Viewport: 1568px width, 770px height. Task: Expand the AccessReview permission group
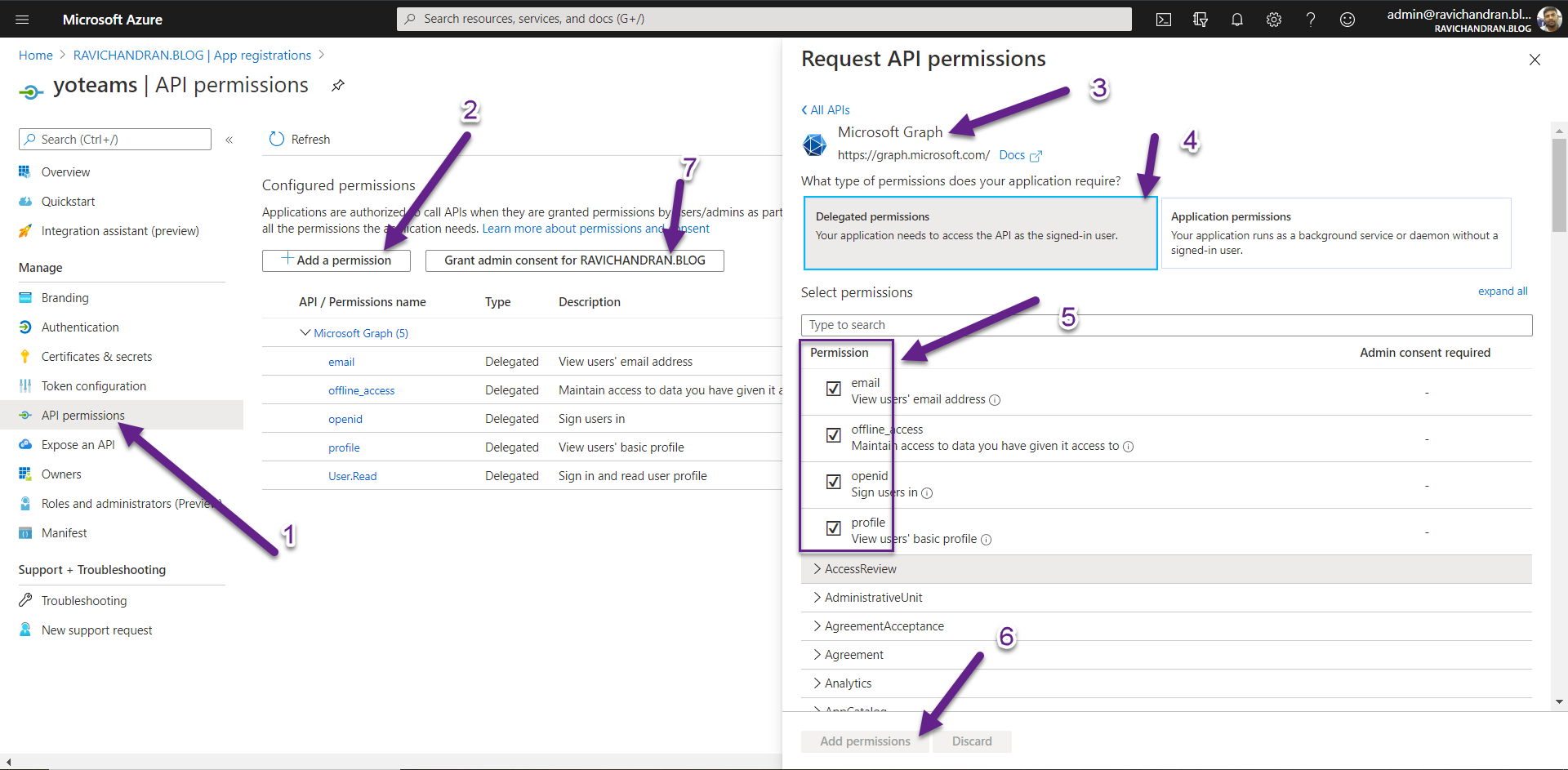coord(859,568)
